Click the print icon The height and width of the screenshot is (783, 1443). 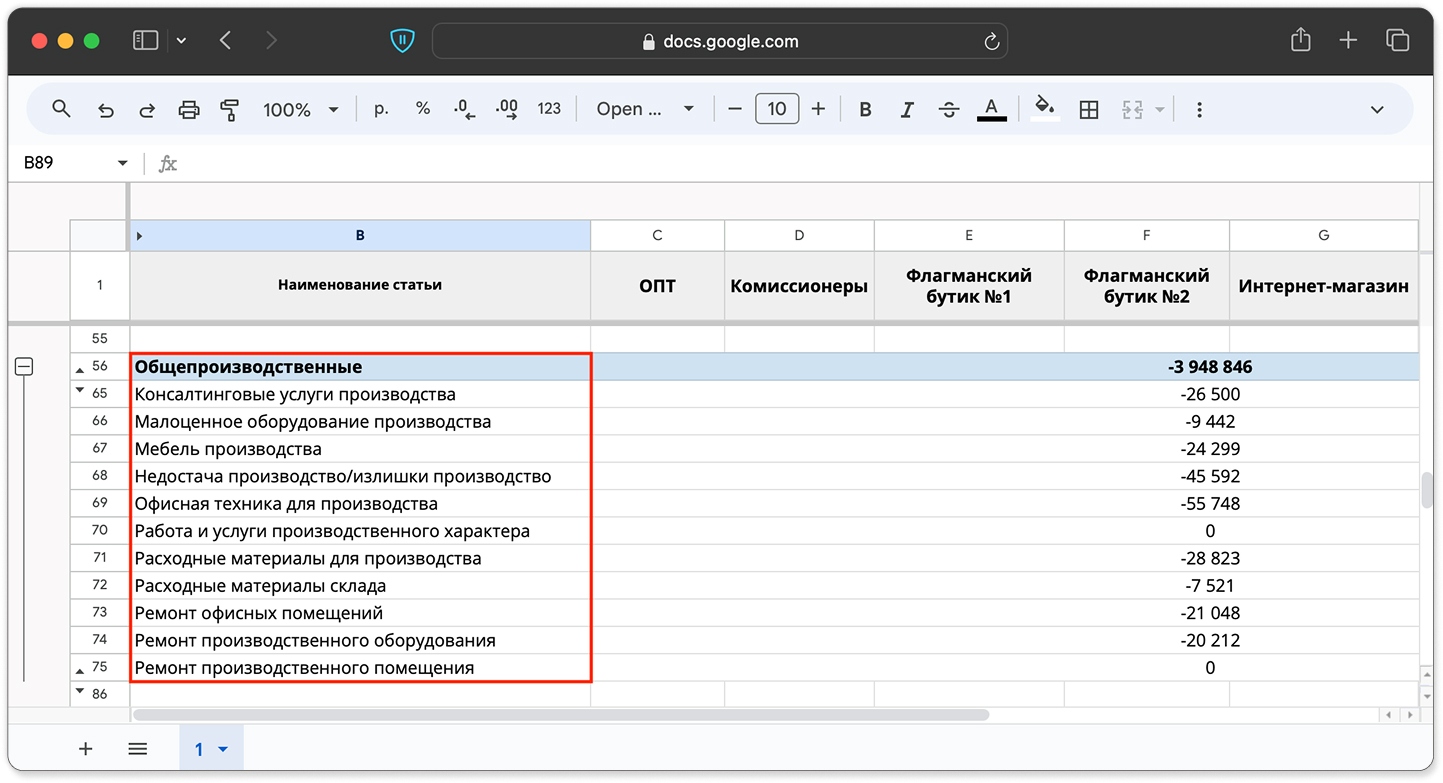click(188, 110)
